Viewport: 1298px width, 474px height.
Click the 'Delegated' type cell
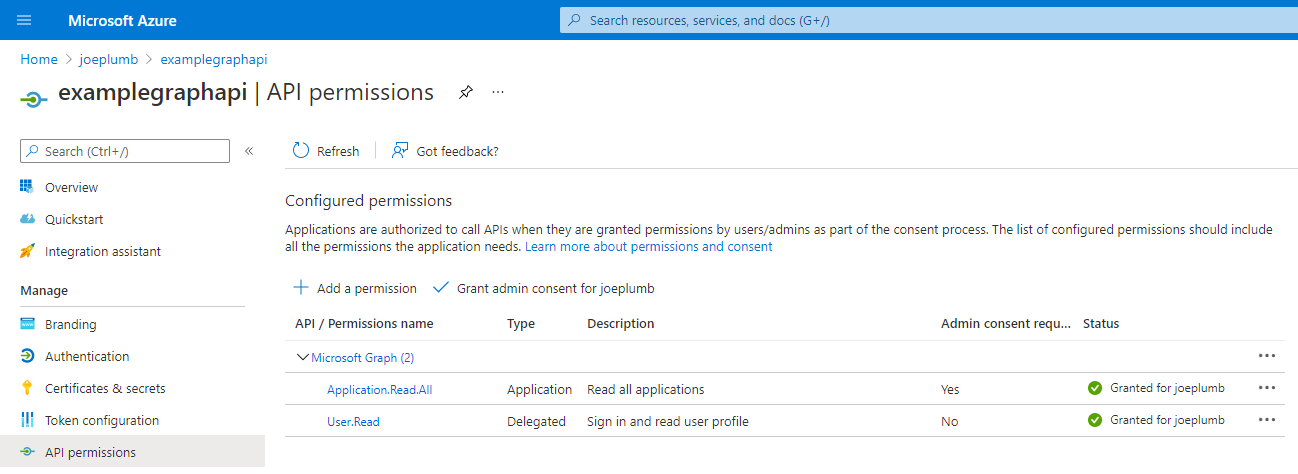pos(536,422)
